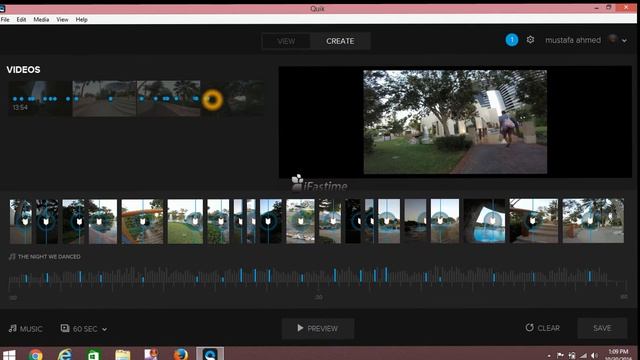This screenshot has width=640, height=360.
Task: Launch Google Chrome from the taskbar
Action: pyautogui.click(x=36, y=354)
